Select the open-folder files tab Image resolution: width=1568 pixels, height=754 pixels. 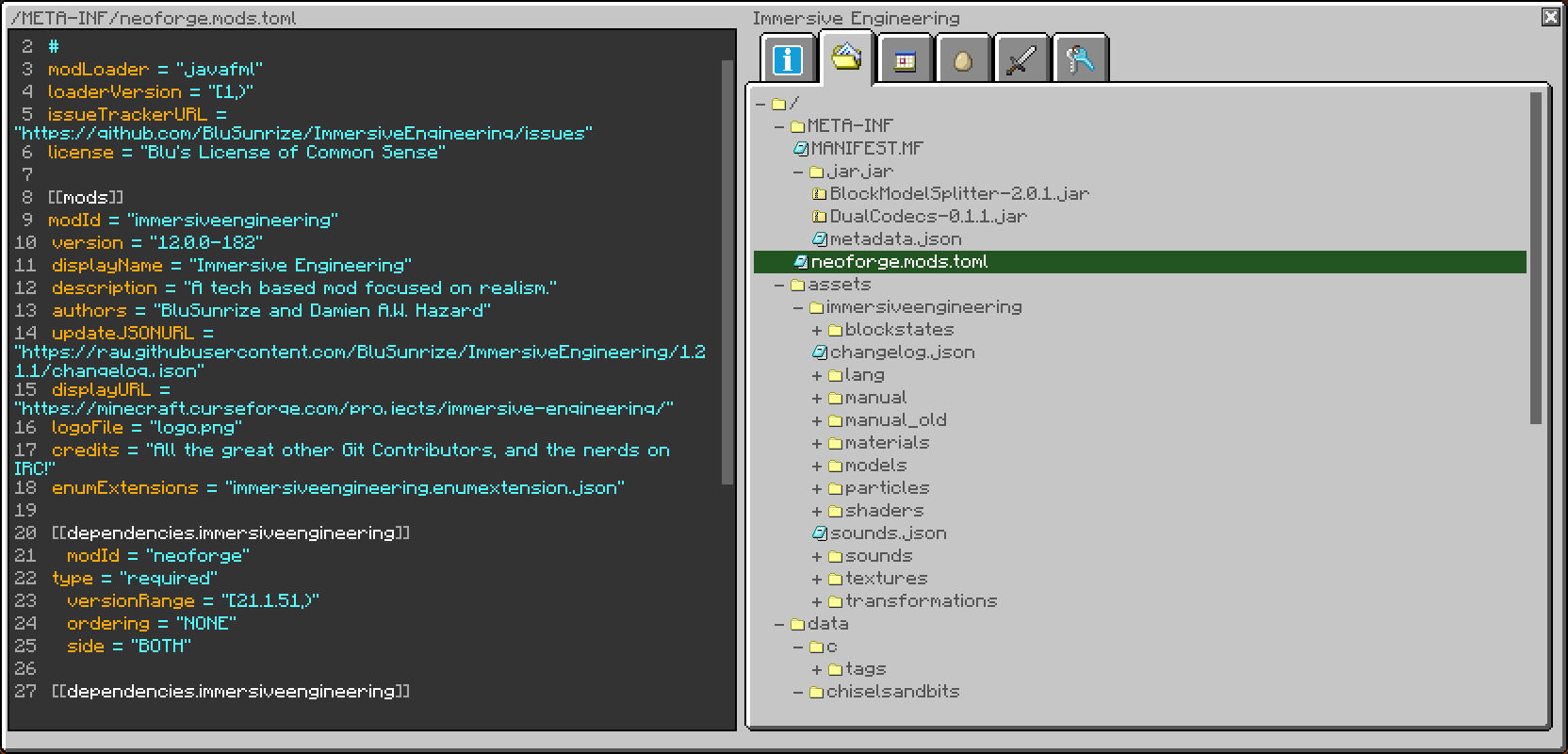point(846,57)
